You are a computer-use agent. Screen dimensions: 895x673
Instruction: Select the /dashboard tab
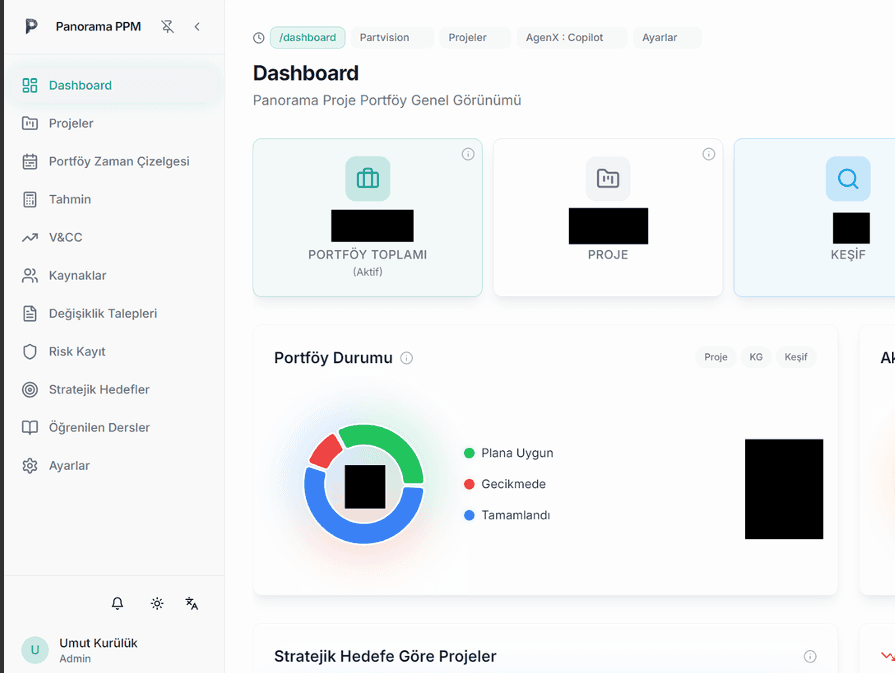308,38
